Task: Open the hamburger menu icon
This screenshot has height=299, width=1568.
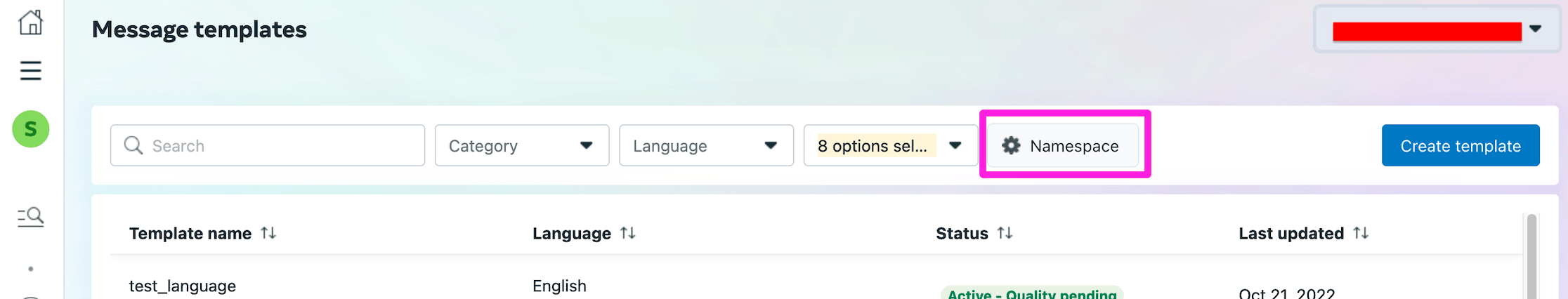Action: (30, 71)
